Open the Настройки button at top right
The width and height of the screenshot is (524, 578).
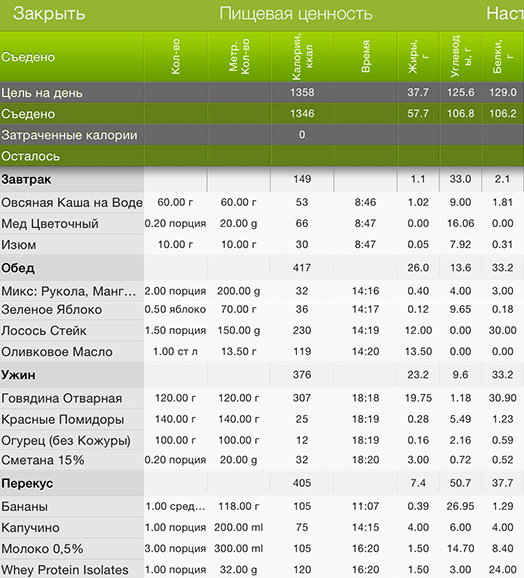point(505,14)
